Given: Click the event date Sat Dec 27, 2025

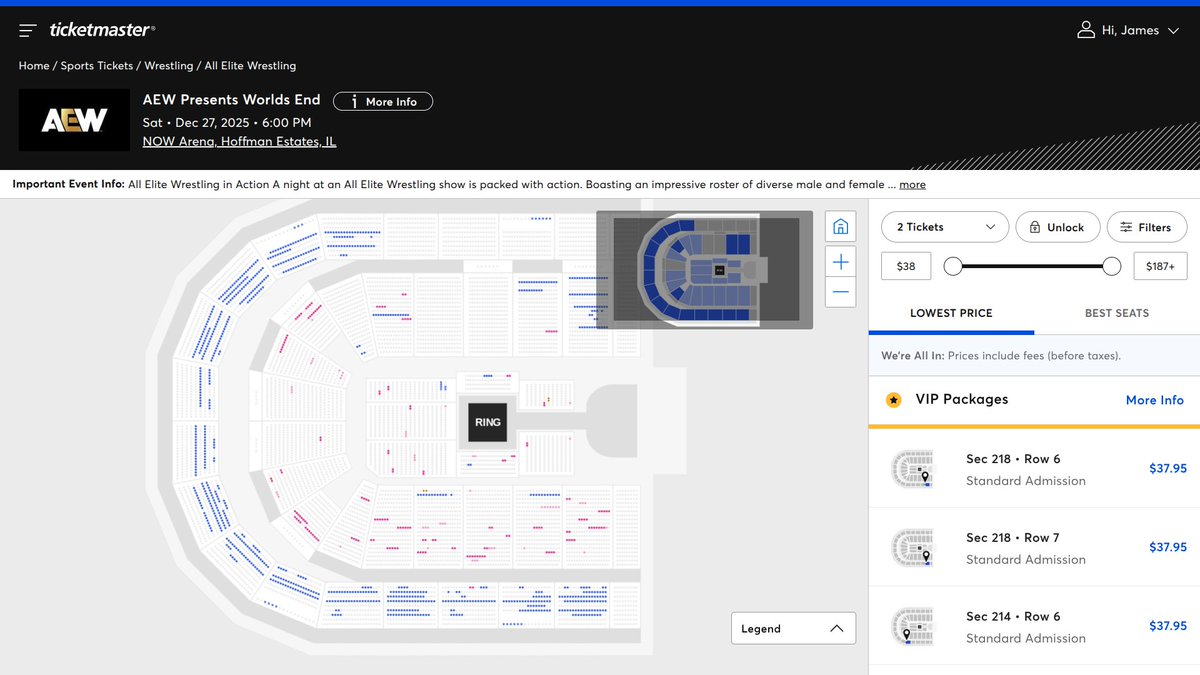Looking at the screenshot, I should [x=227, y=122].
